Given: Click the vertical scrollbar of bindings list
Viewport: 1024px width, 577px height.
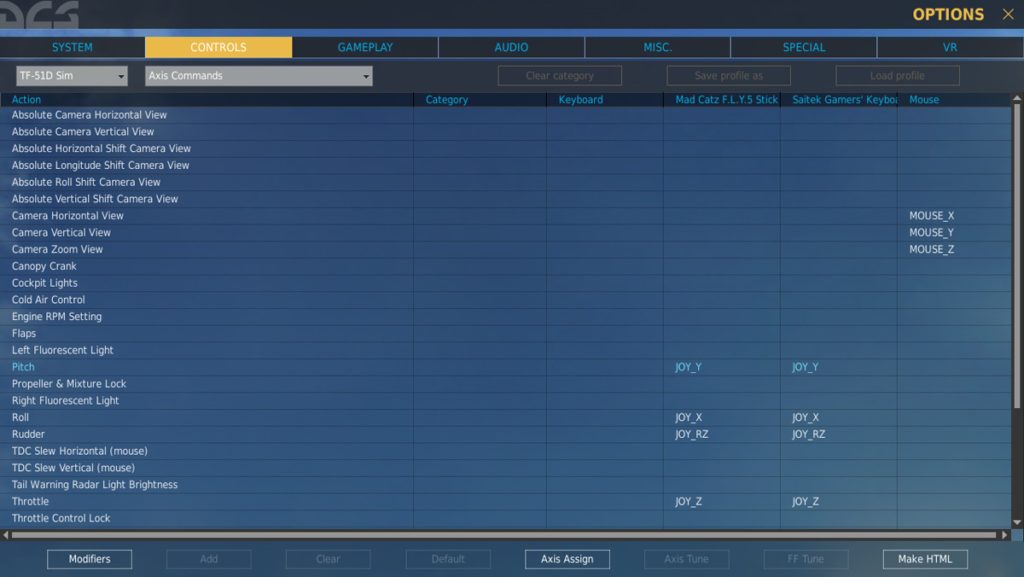Looking at the screenshot, I should [x=1018, y=300].
